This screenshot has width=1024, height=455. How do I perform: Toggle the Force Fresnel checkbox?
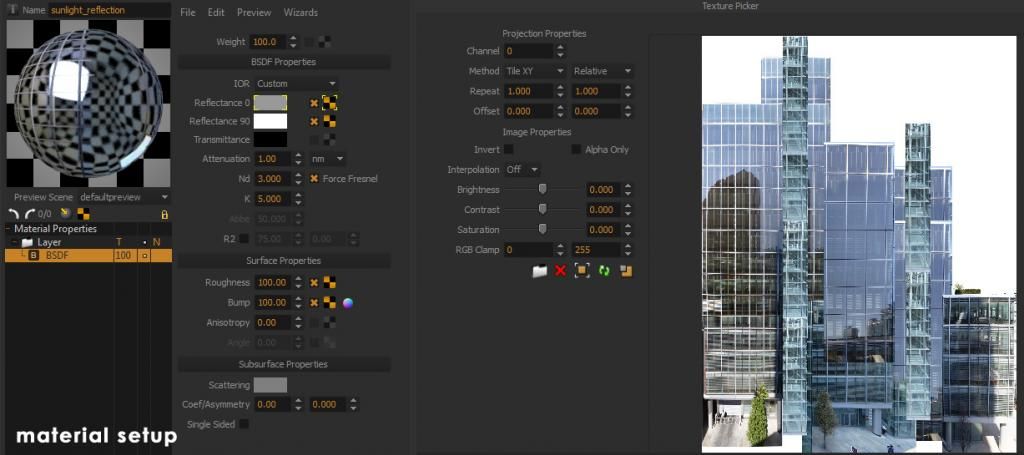pos(314,178)
